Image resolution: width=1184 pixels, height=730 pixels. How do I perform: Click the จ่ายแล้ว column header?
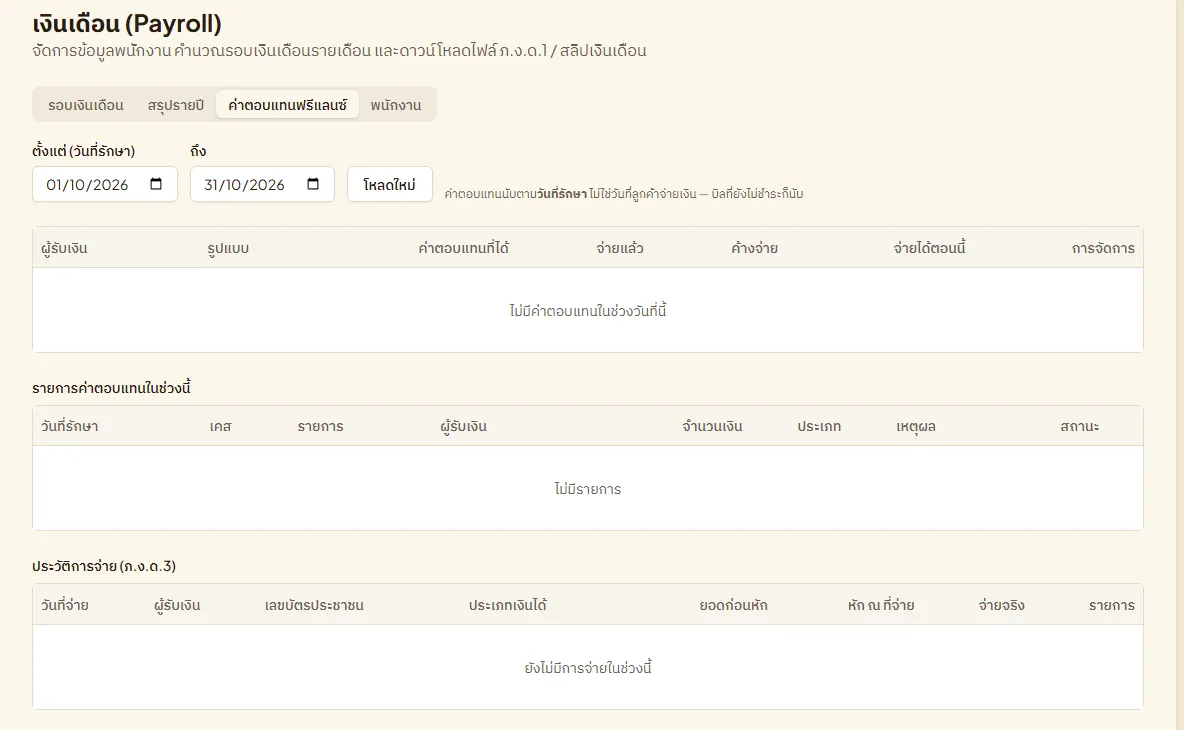[x=620, y=248]
